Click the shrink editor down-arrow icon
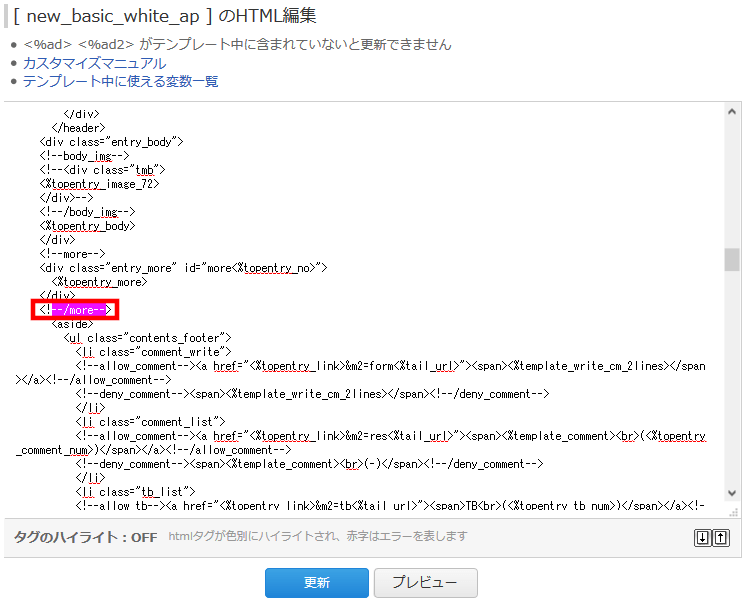Viewport: 745px width, 604px height. (702, 538)
